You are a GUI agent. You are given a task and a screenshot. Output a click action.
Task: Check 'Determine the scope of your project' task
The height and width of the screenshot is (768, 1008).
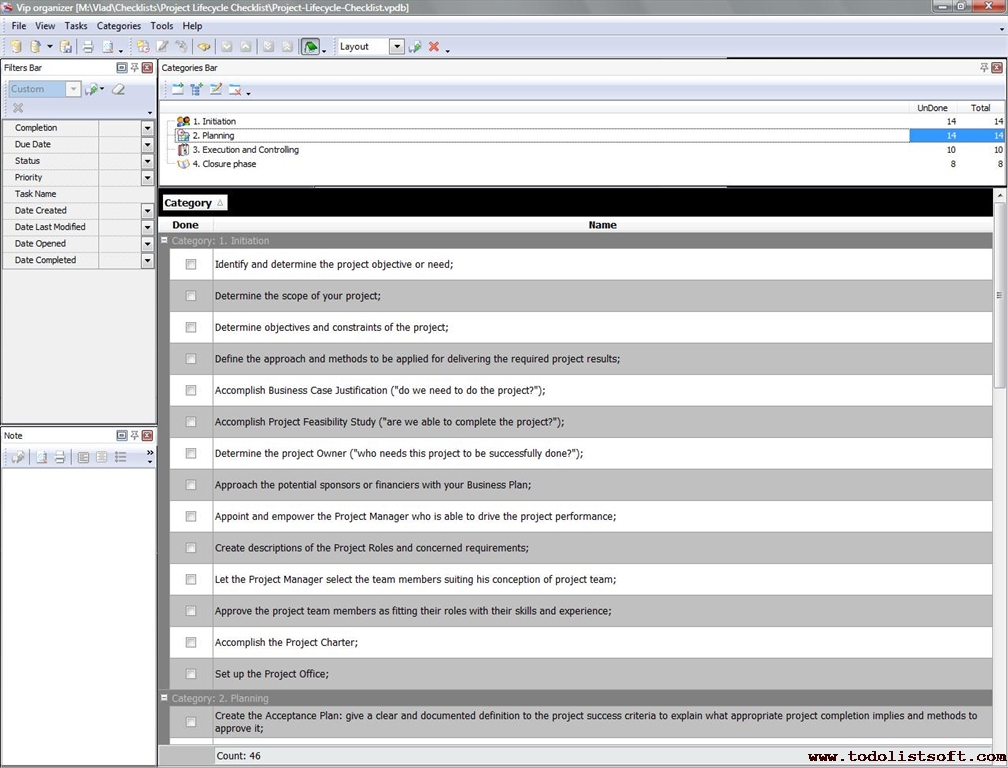191,296
